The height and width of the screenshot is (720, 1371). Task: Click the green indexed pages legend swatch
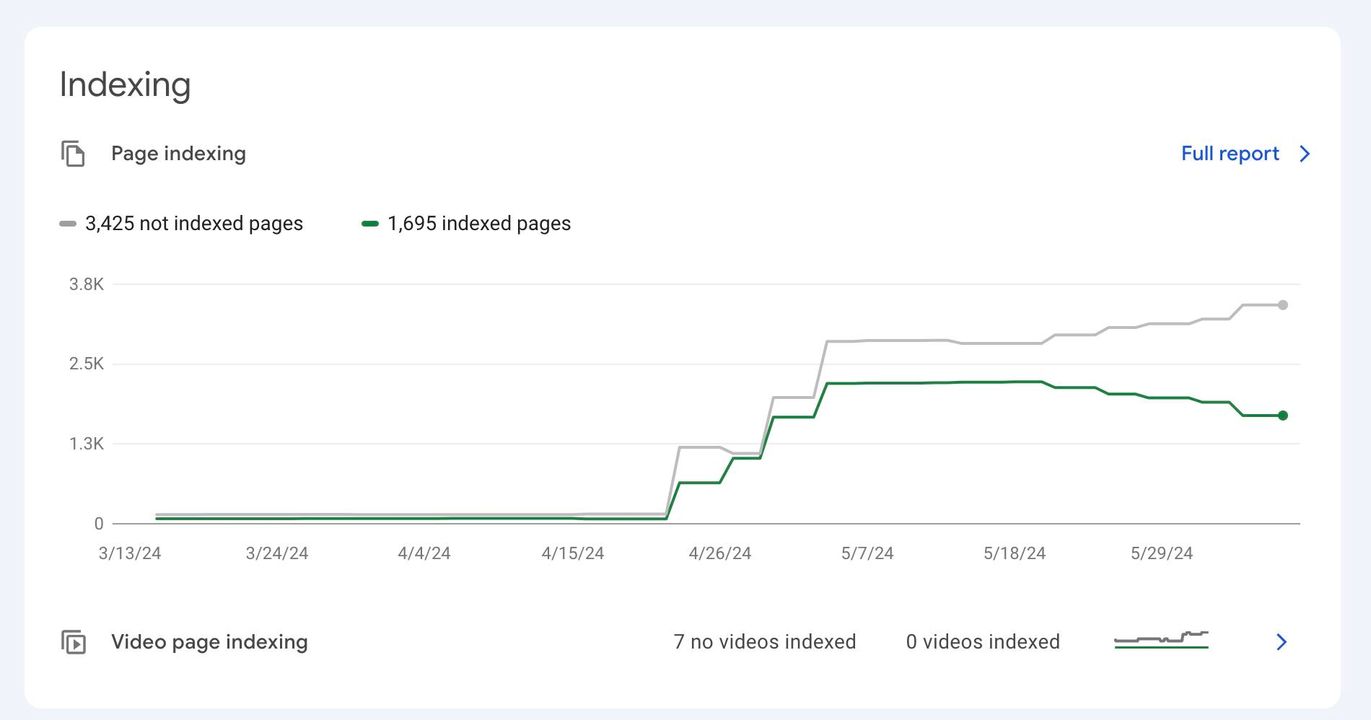[x=370, y=224]
